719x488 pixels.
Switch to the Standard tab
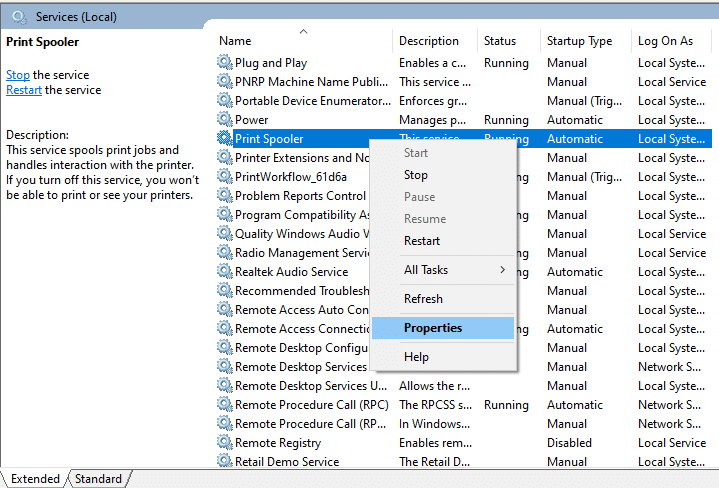98,479
